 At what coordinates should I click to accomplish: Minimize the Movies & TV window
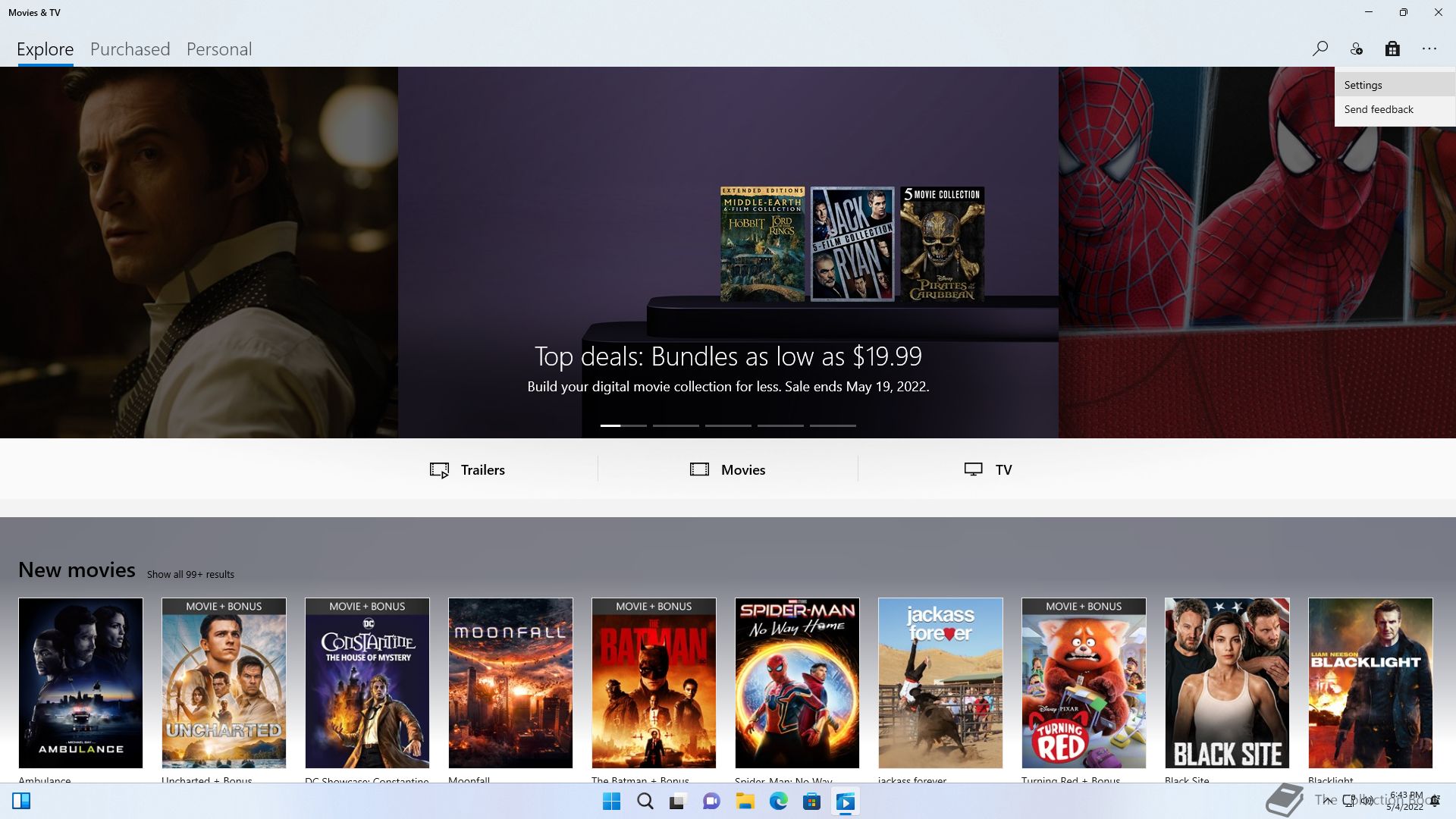point(1369,12)
